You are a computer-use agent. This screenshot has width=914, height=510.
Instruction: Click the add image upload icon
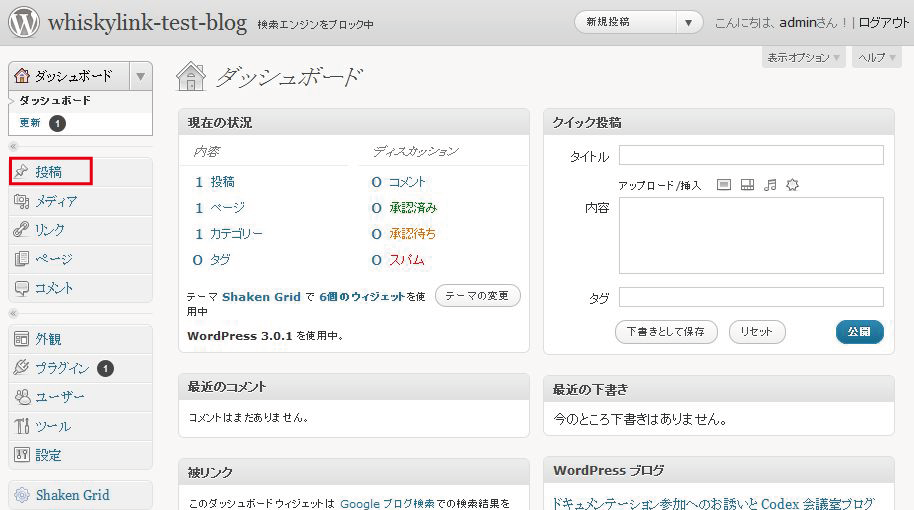click(723, 185)
